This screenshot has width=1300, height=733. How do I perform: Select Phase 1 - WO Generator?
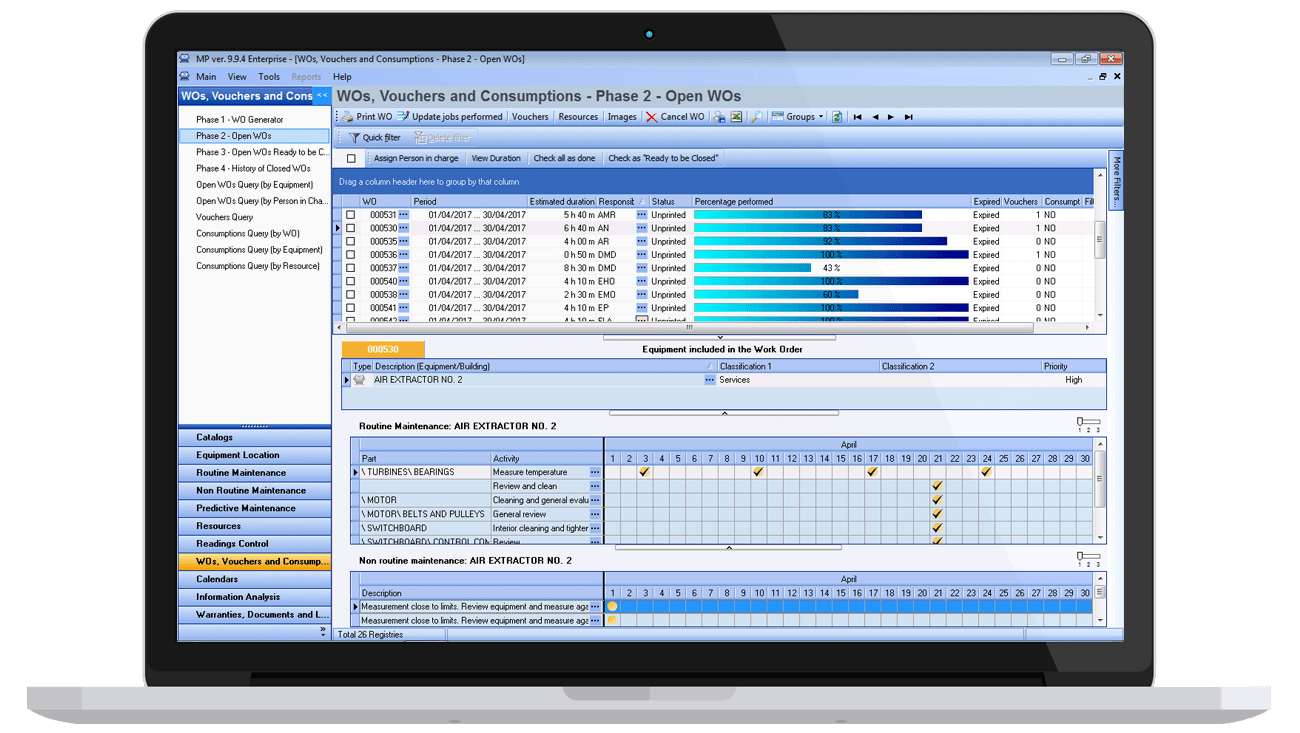click(240, 119)
